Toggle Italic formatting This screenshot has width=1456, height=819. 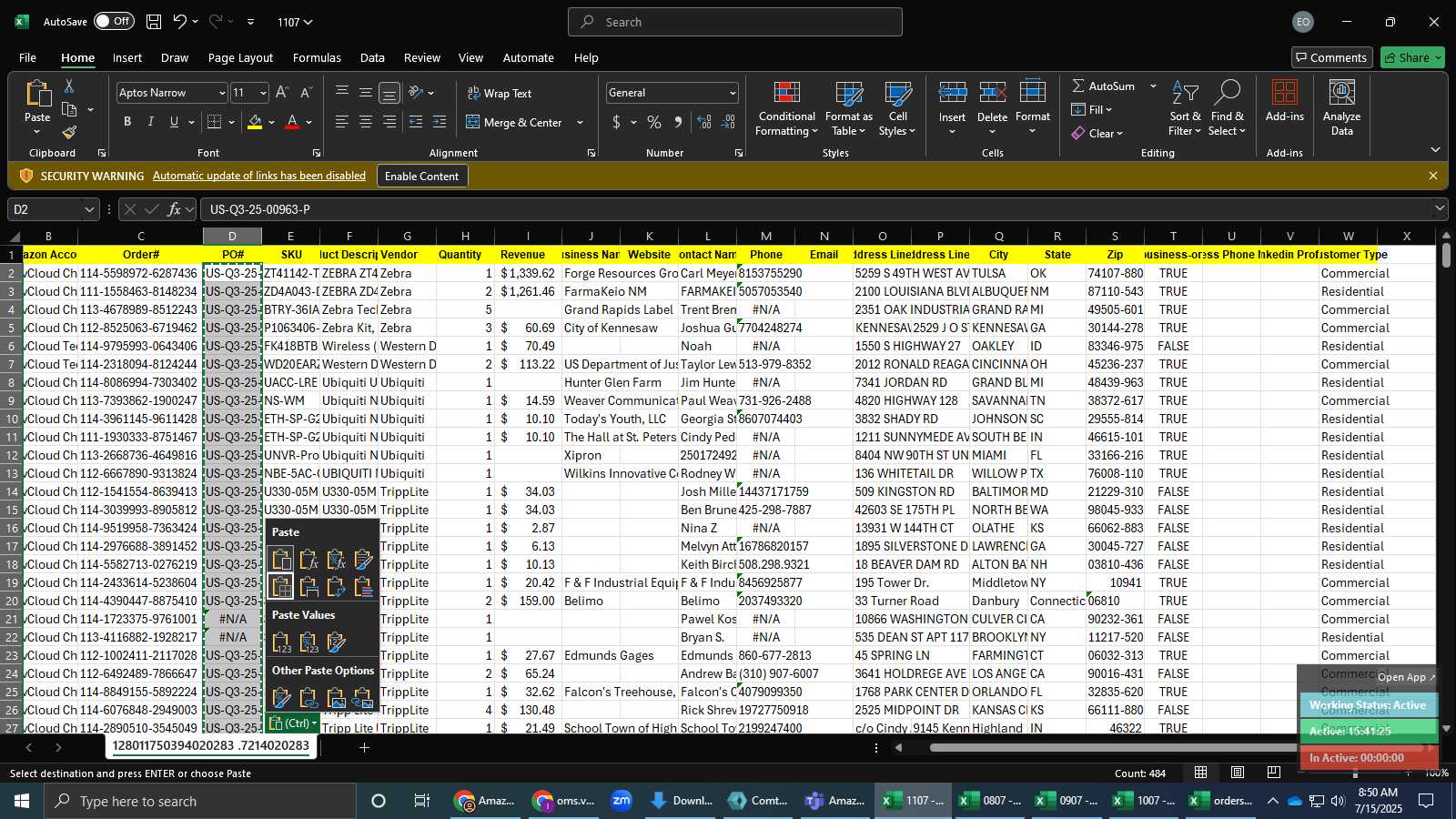[x=151, y=122]
